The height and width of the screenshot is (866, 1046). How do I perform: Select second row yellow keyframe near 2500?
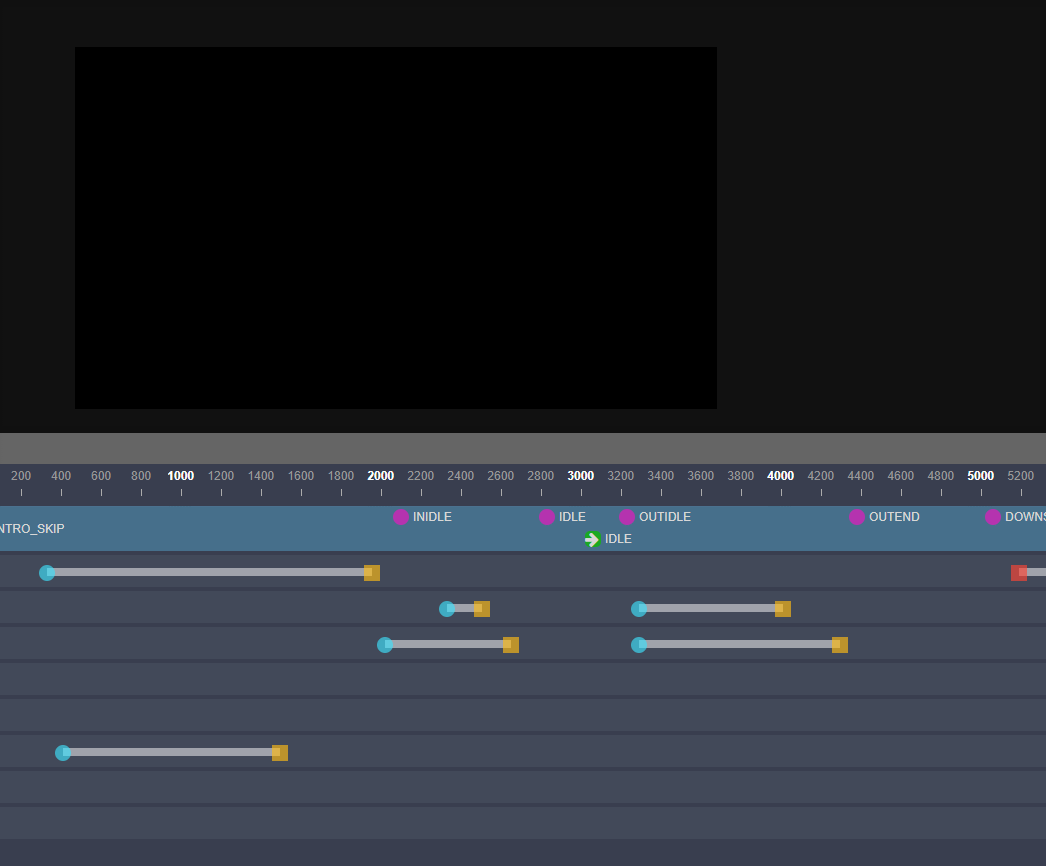pyautogui.click(x=482, y=608)
